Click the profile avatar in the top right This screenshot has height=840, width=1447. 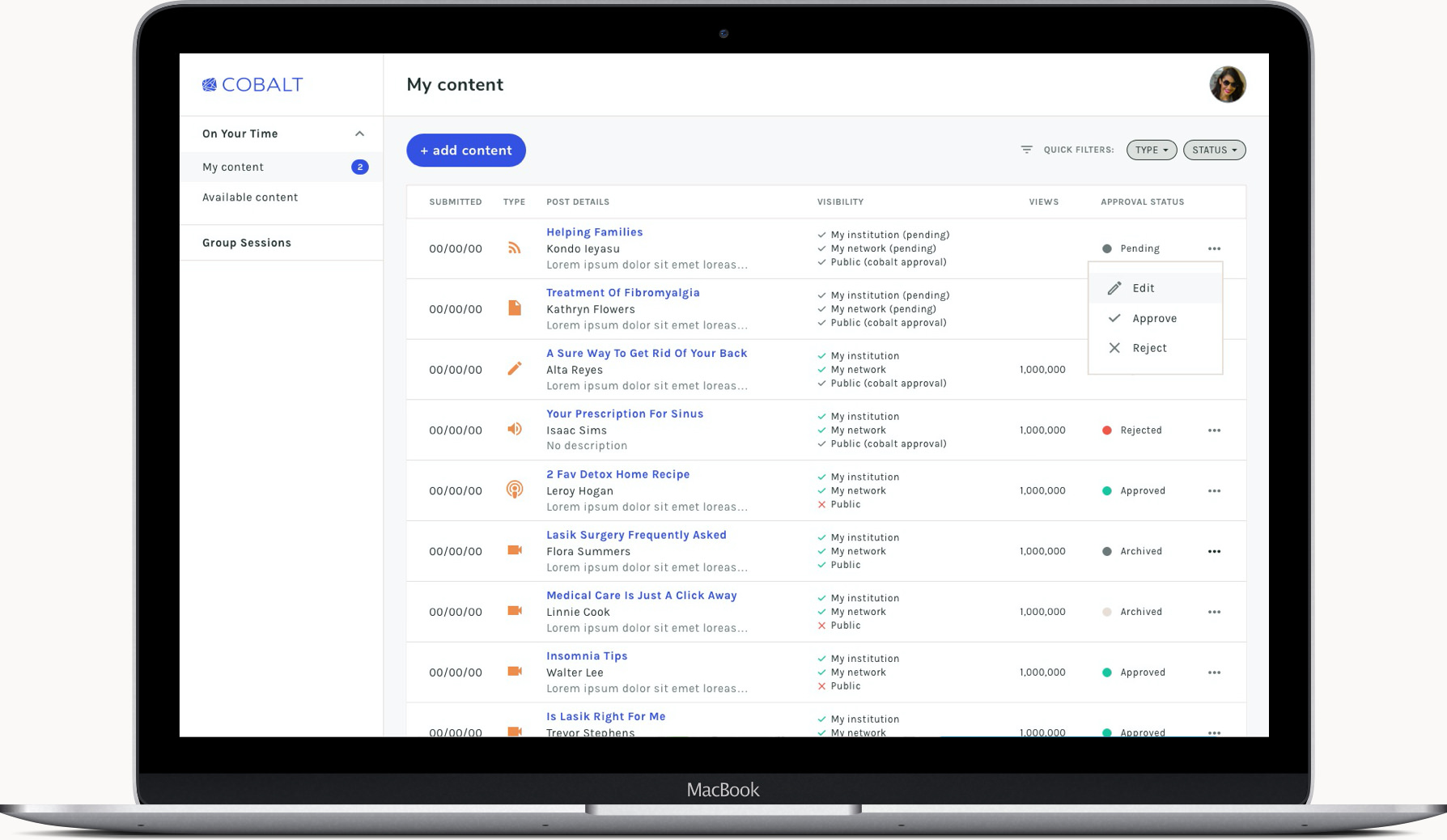click(1227, 83)
